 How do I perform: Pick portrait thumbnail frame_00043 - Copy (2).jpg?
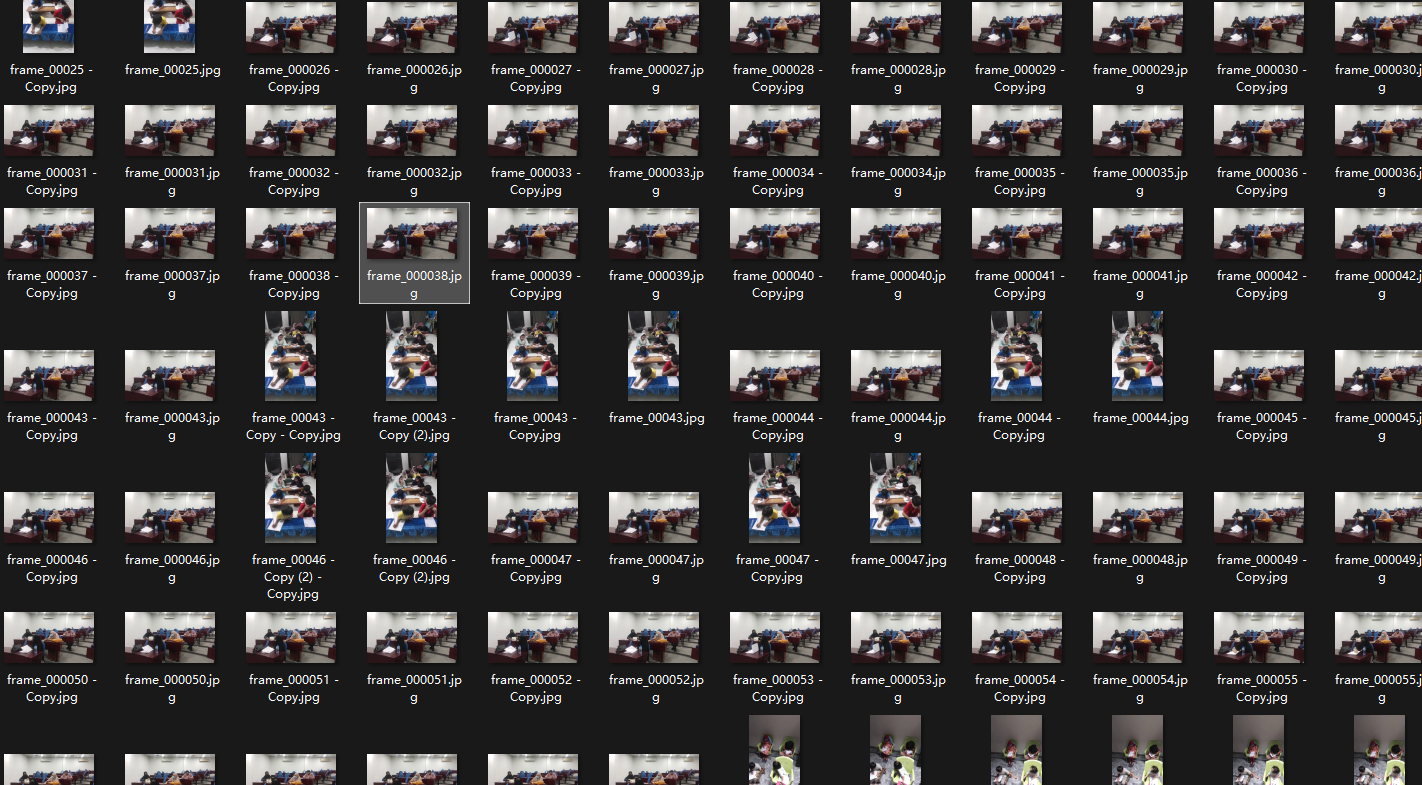[412, 356]
